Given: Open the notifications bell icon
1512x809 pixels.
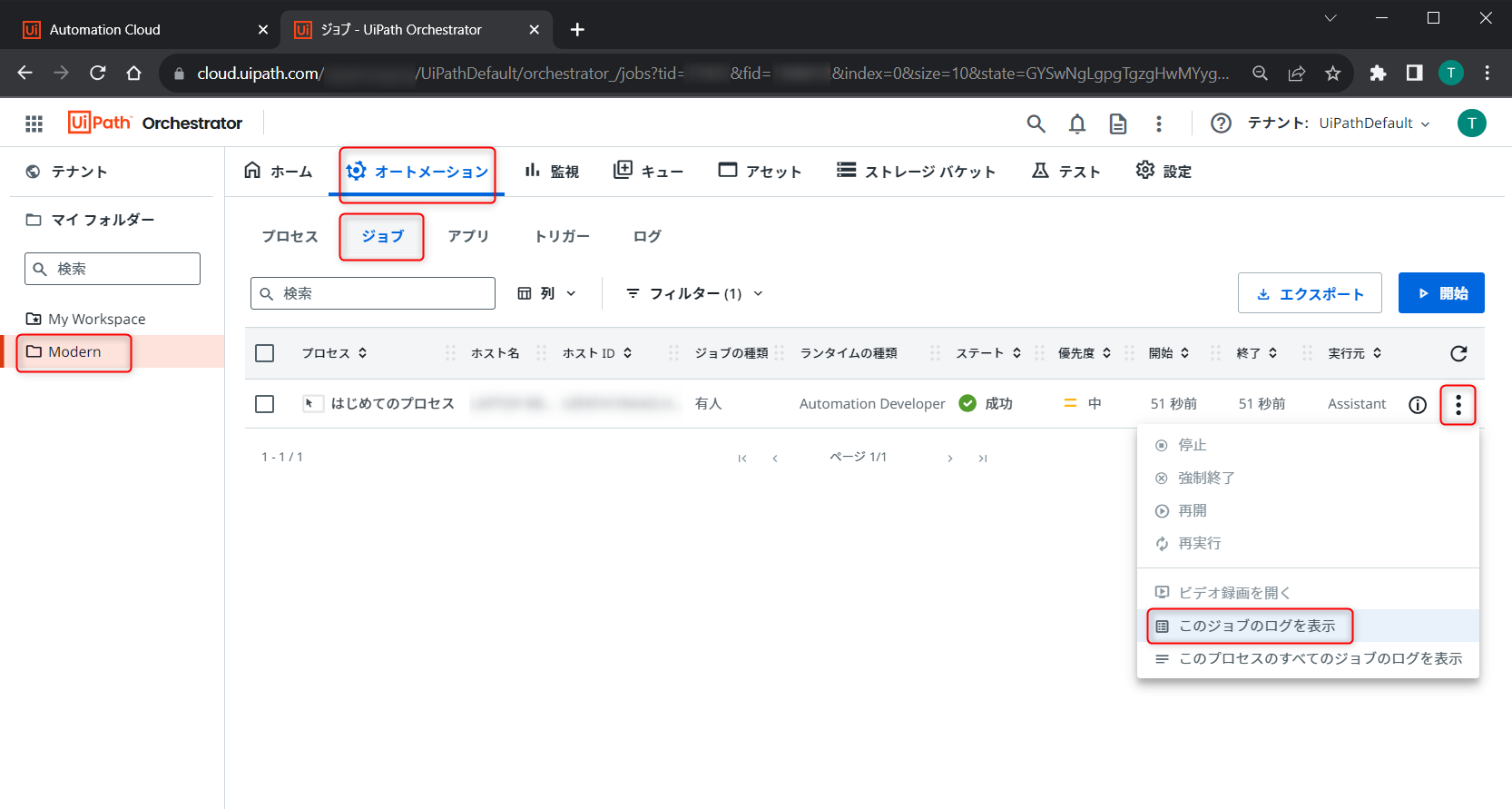Looking at the screenshot, I should (1077, 123).
